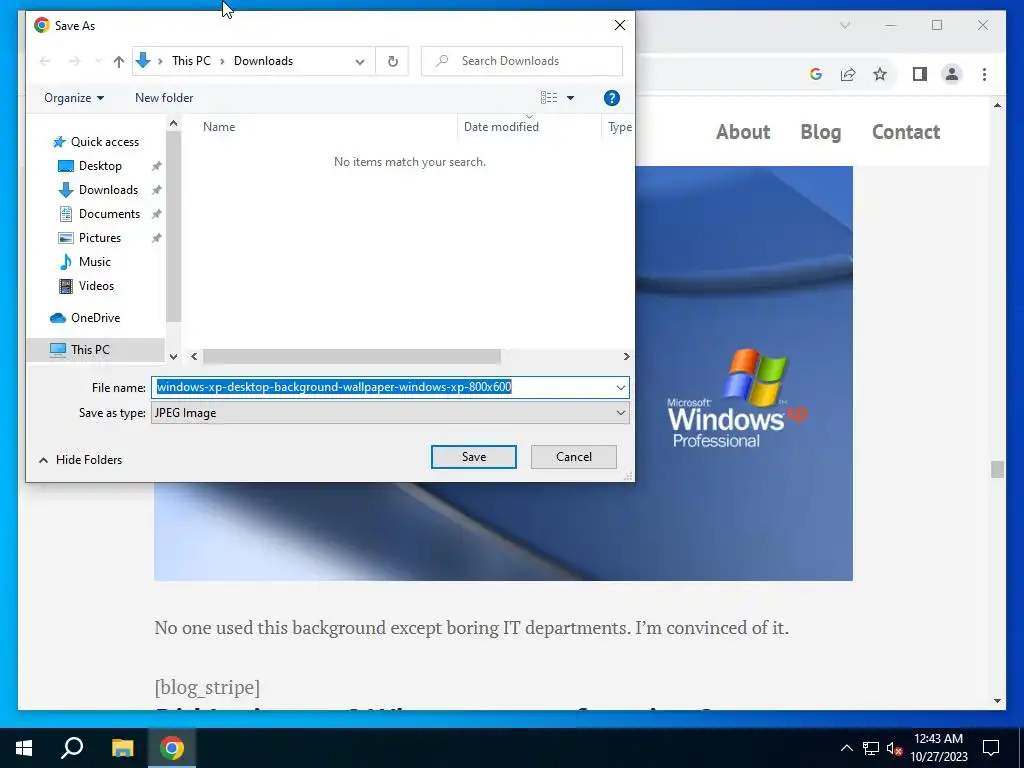Open Pictures folder in sidebar

(100, 238)
